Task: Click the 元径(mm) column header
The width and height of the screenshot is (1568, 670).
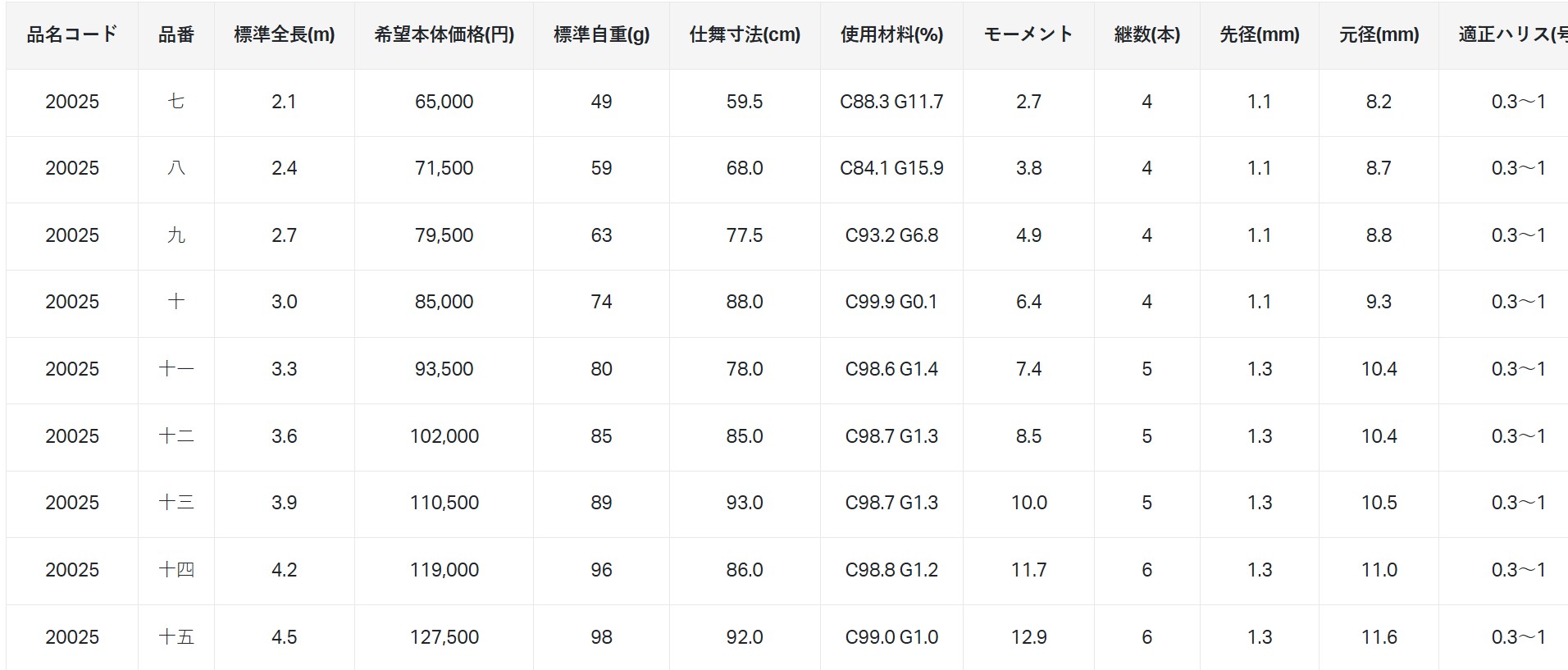Action: (x=1379, y=34)
